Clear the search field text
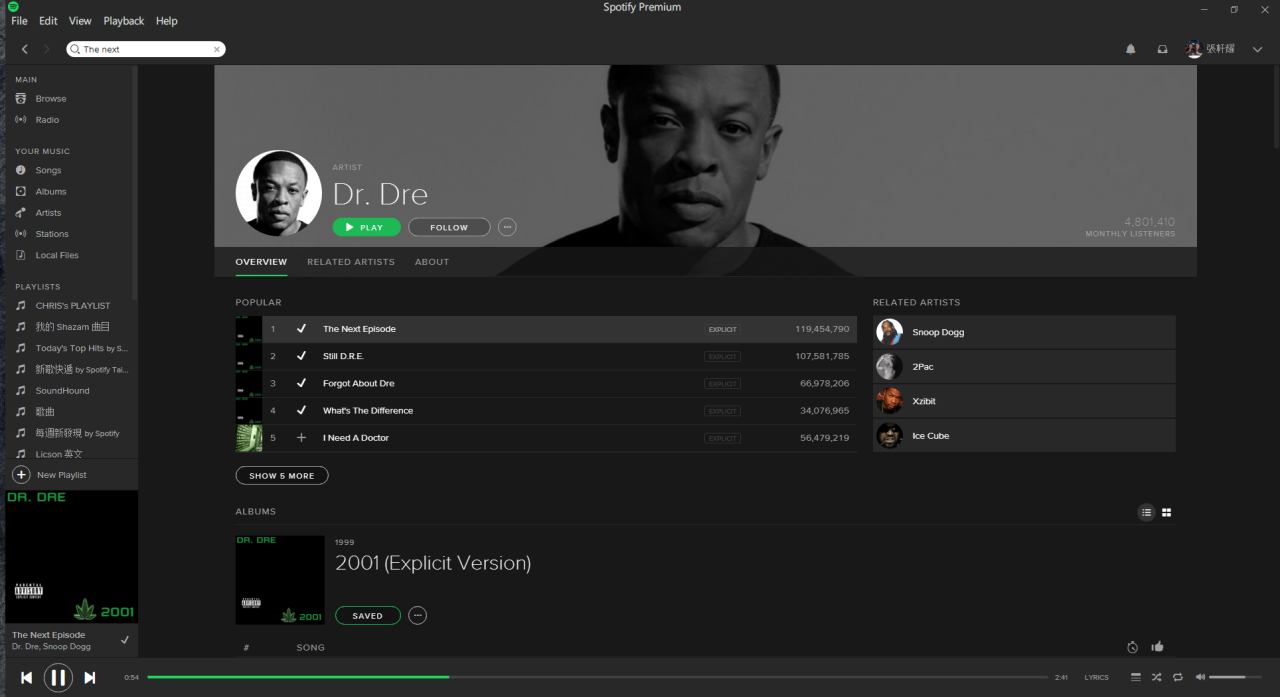The width and height of the screenshot is (1280, 697). click(216, 49)
